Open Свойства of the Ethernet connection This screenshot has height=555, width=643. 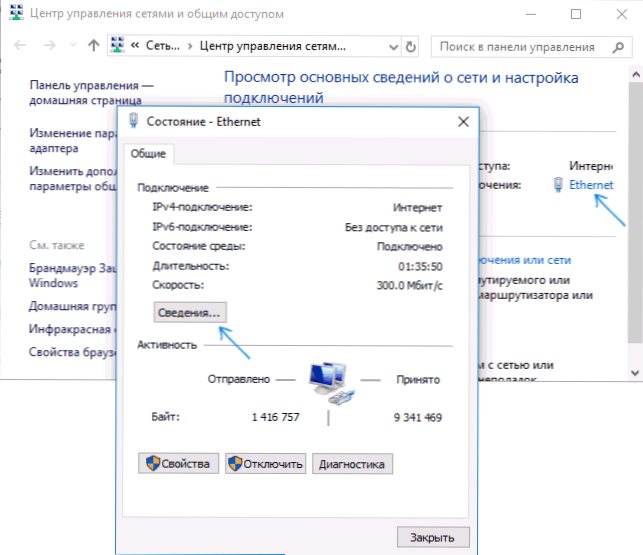click(x=178, y=464)
